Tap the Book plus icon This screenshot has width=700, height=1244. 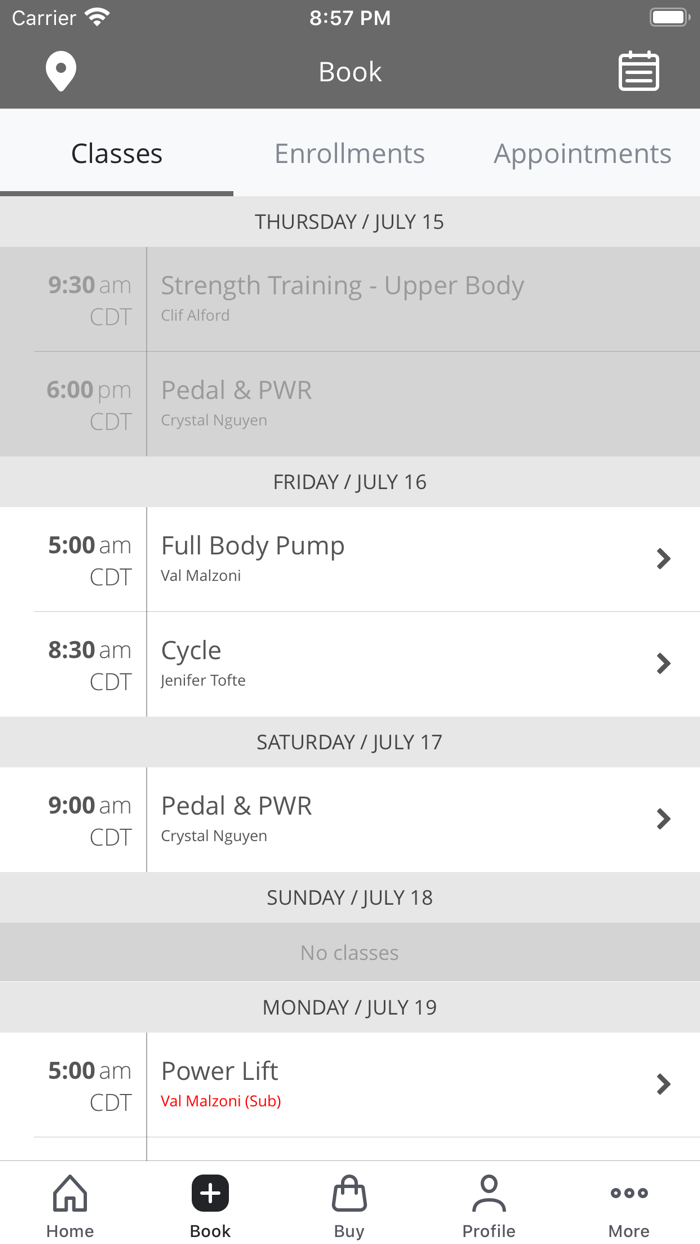[x=210, y=1193]
